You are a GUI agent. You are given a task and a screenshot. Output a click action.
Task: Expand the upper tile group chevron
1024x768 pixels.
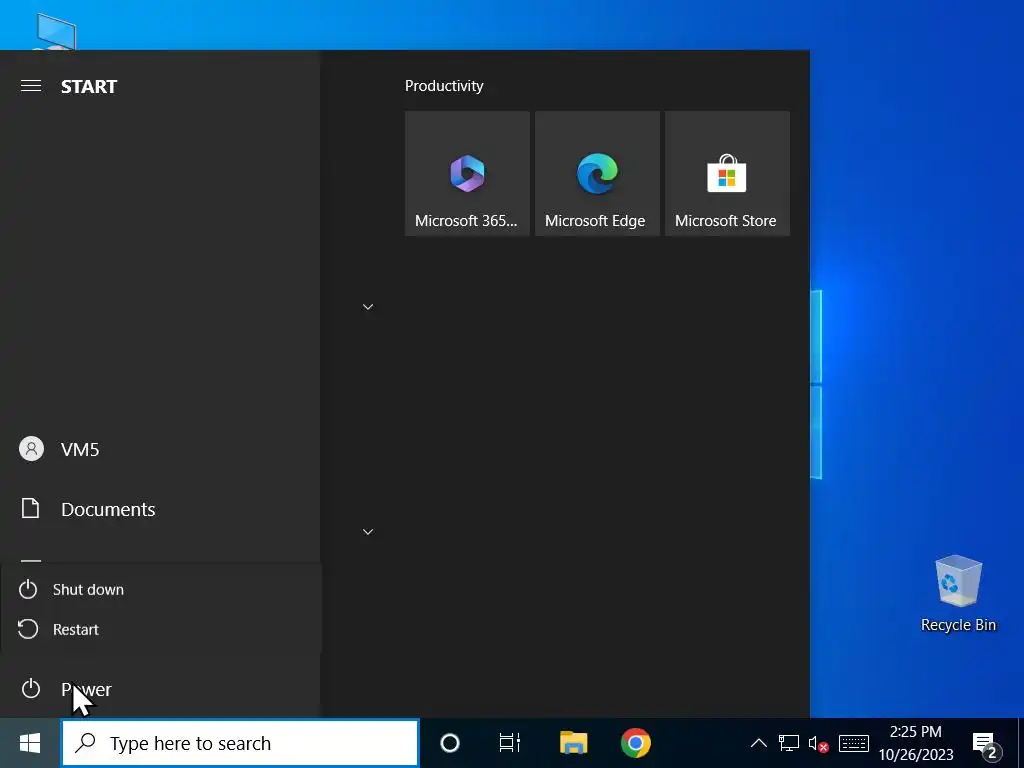368,307
